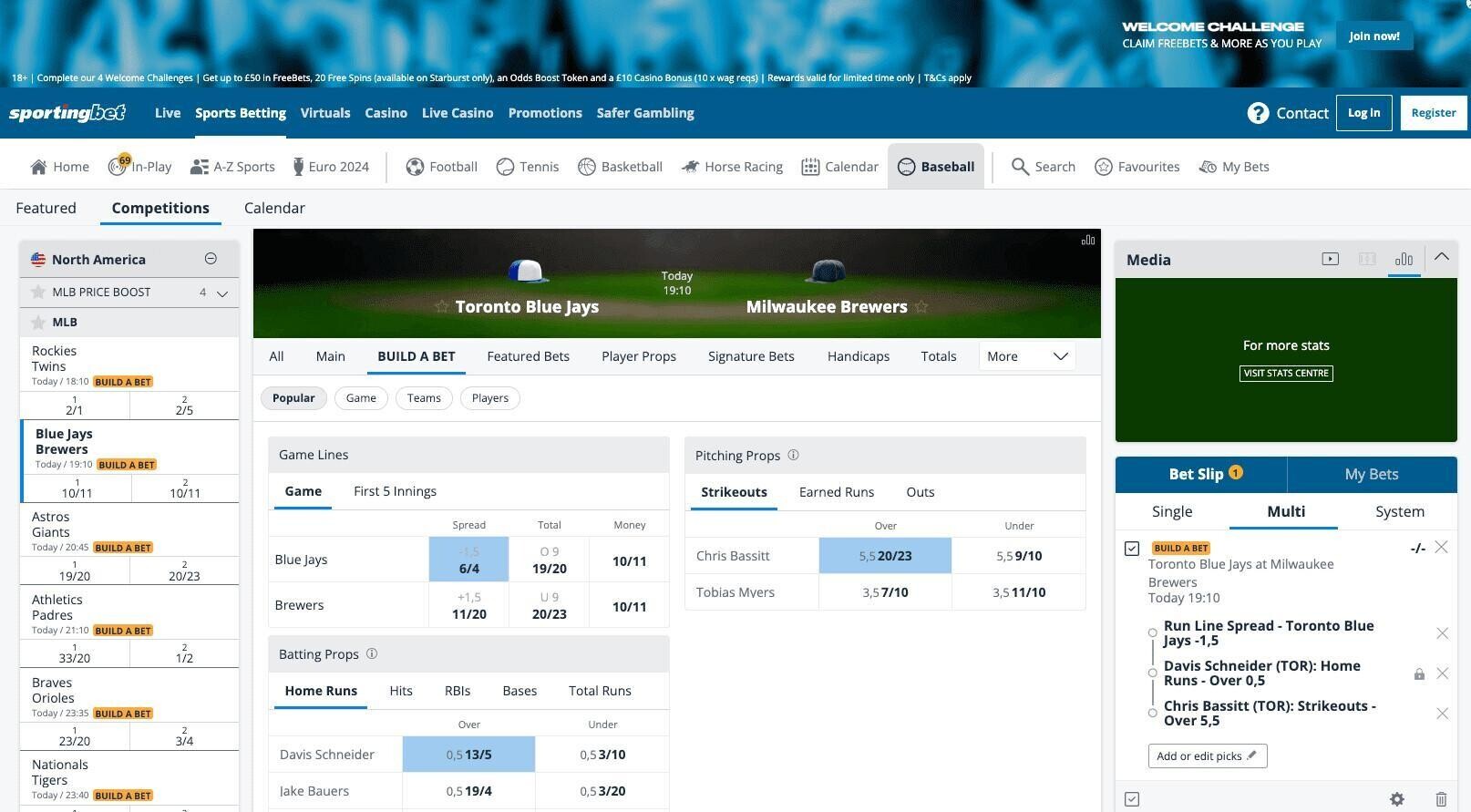Select the Horse Racing icon
This screenshot has width=1471, height=812.
690,167
